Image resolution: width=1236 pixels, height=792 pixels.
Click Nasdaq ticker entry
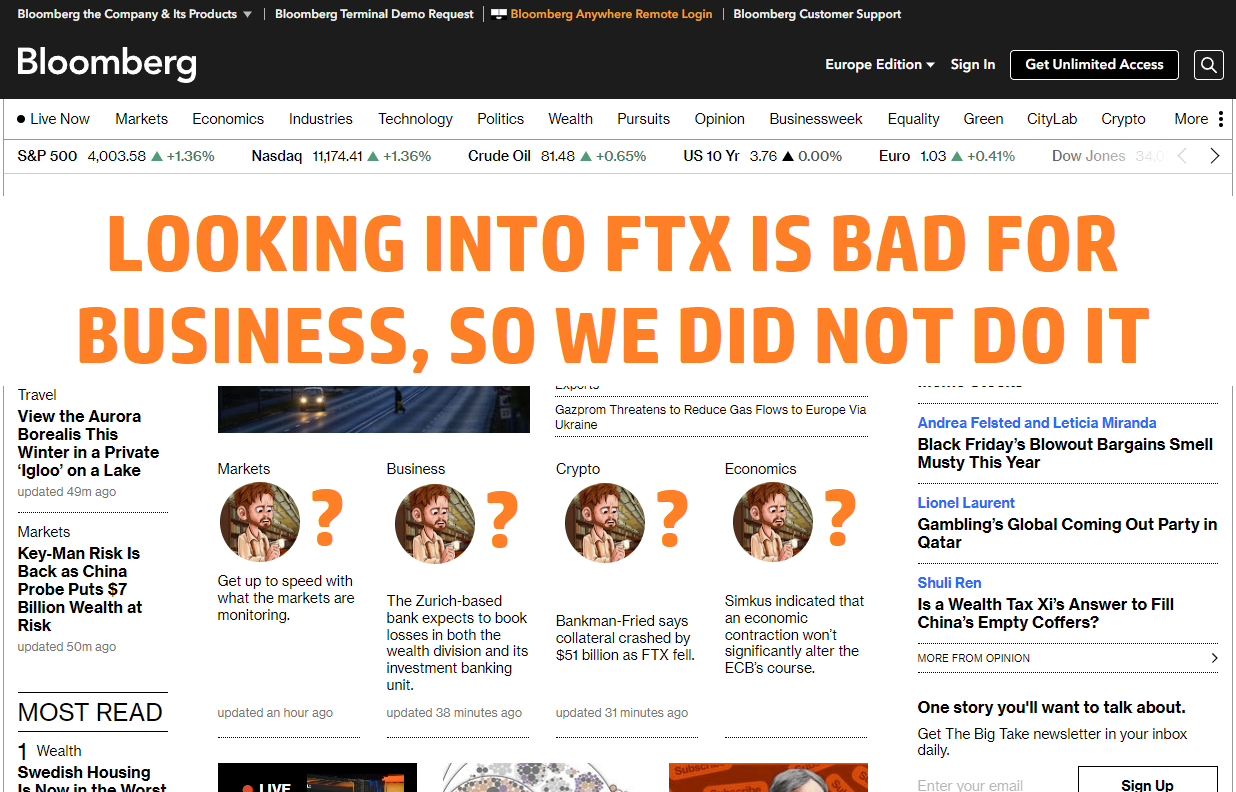click(341, 156)
